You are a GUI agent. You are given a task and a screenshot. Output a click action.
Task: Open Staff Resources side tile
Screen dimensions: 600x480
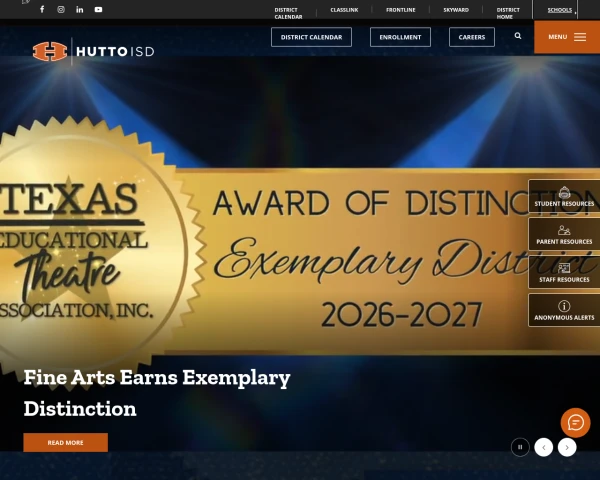pos(564,272)
